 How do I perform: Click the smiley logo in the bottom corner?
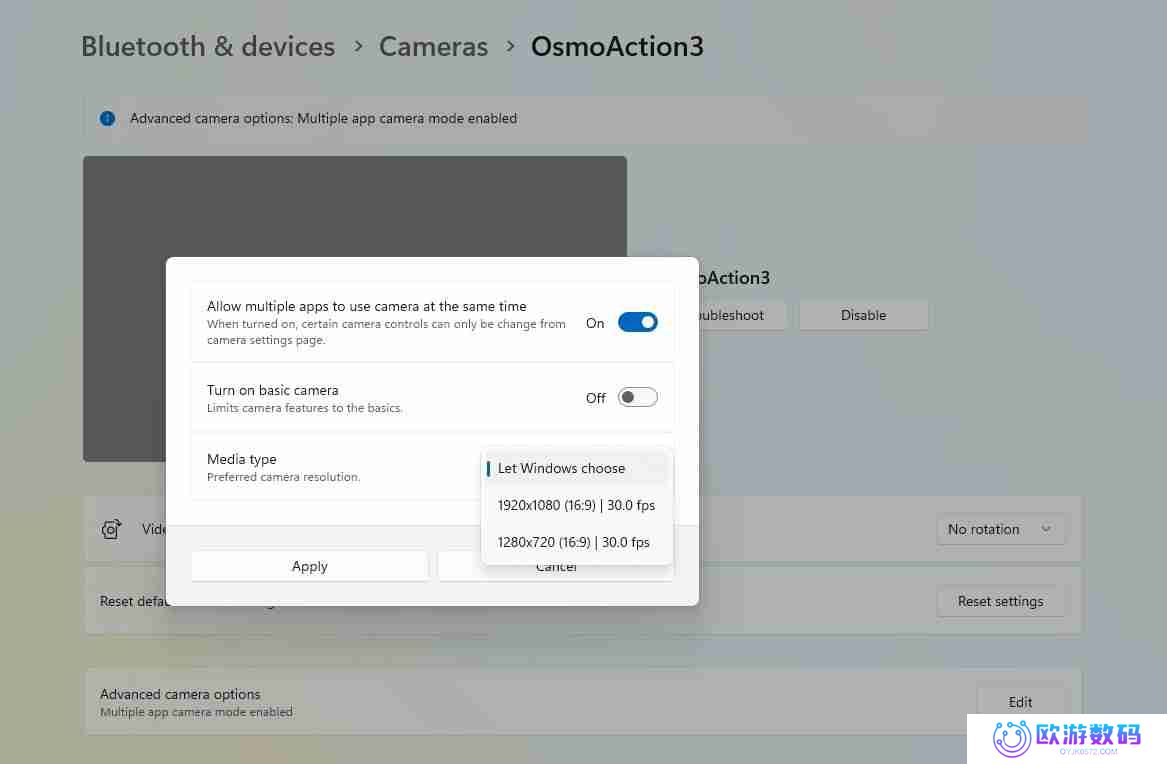pos(1011,738)
